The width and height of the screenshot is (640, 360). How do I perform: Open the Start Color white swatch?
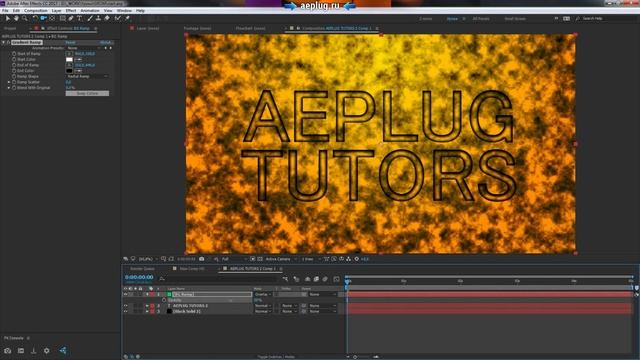coord(69,59)
